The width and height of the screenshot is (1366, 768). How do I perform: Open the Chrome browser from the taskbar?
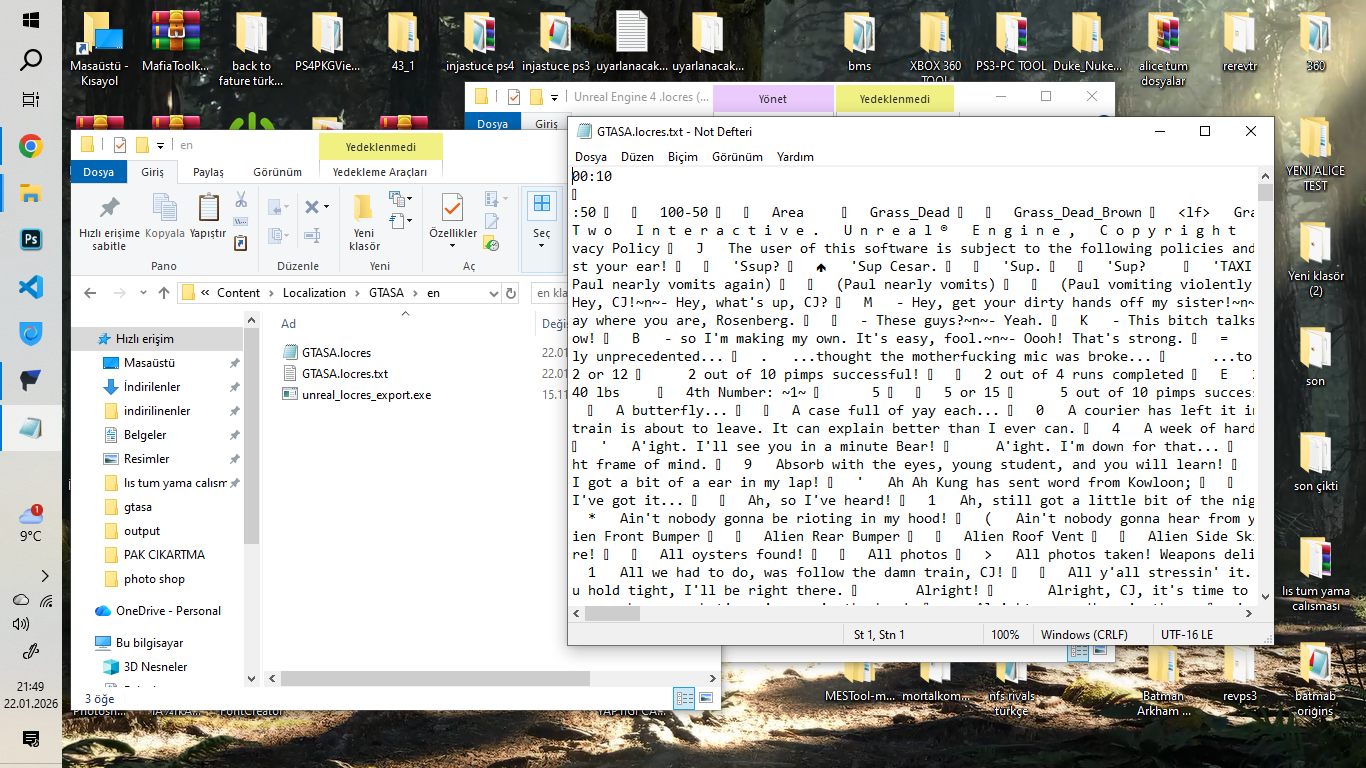[30, 147]
